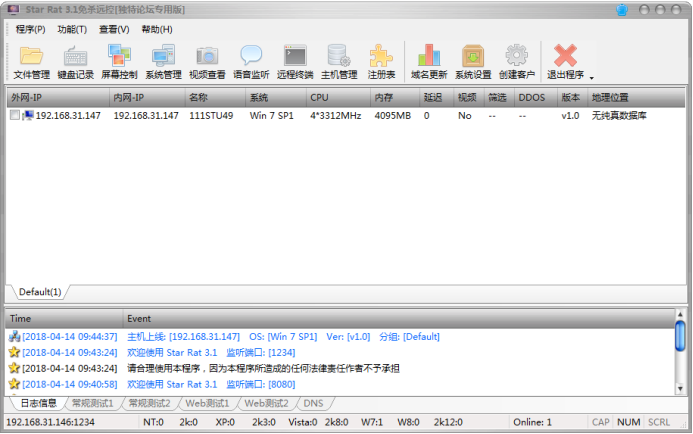Expand toolbar overflow arrow after 退出程序
The image size is (693, 434).
[x=592, y=78]
